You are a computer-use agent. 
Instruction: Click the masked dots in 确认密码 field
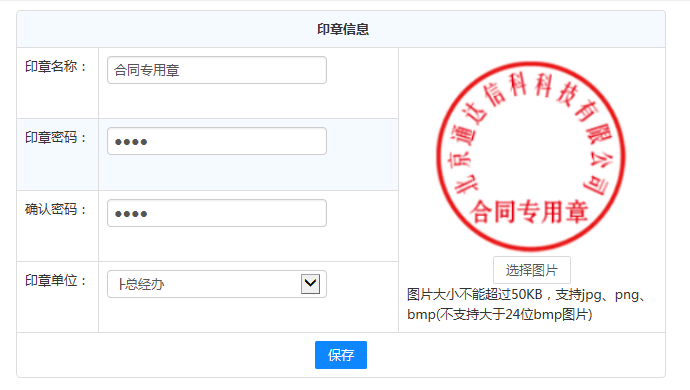click(131, 214)
